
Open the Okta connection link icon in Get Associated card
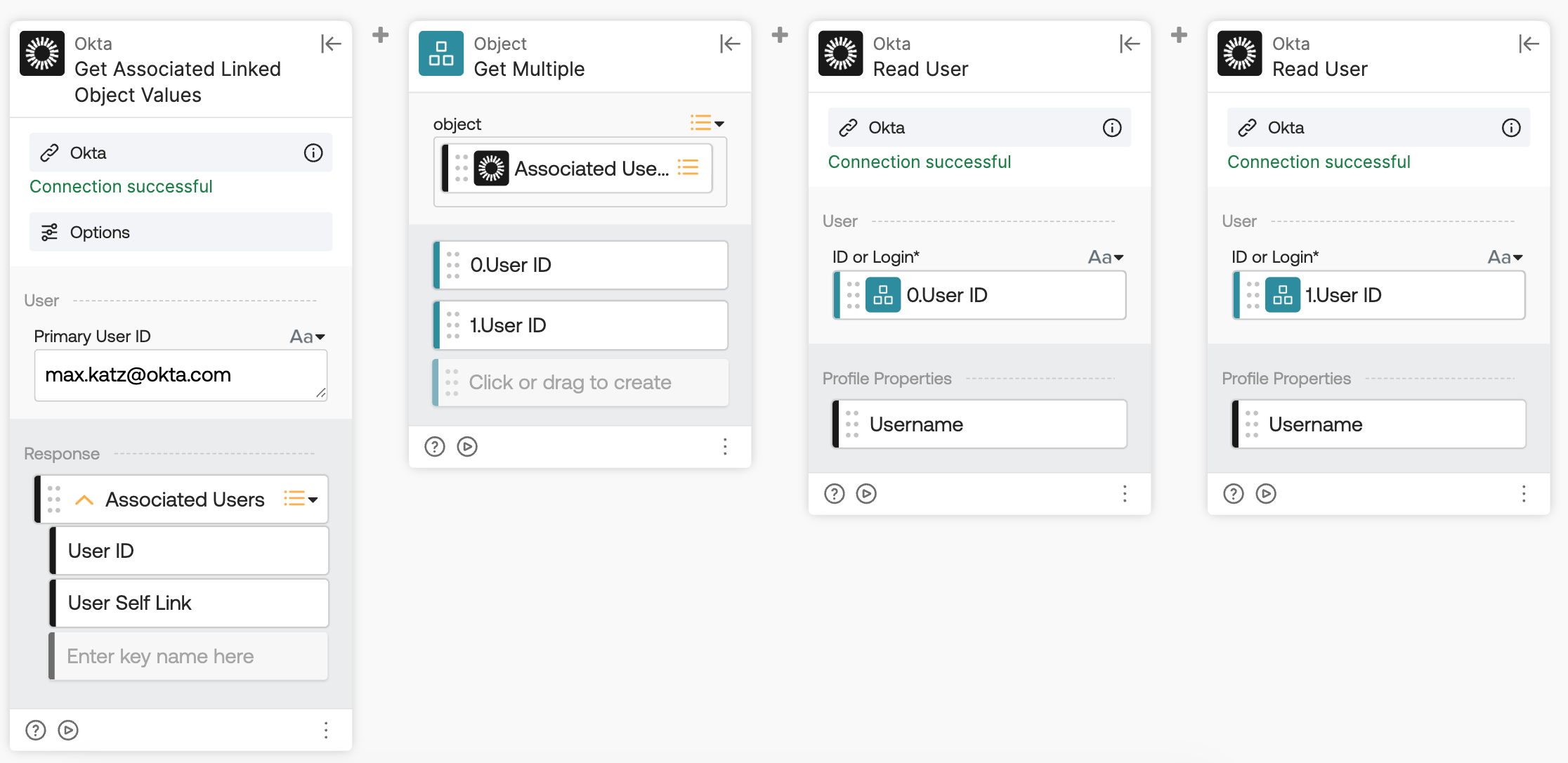pyautogui.click(x=49, y=152)
